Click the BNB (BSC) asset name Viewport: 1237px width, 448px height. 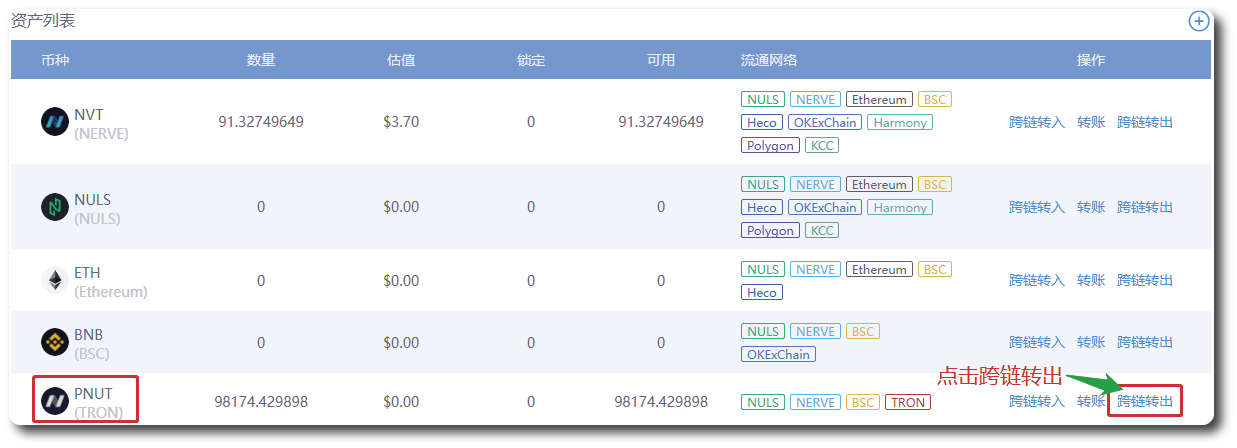point(92,343)
